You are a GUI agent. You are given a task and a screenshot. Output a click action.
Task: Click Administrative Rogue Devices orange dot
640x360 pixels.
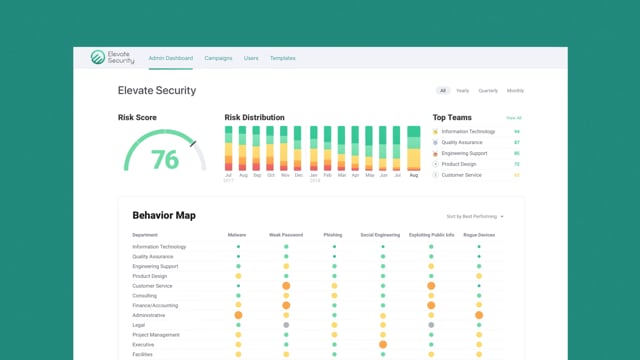[x=479, y=315]
